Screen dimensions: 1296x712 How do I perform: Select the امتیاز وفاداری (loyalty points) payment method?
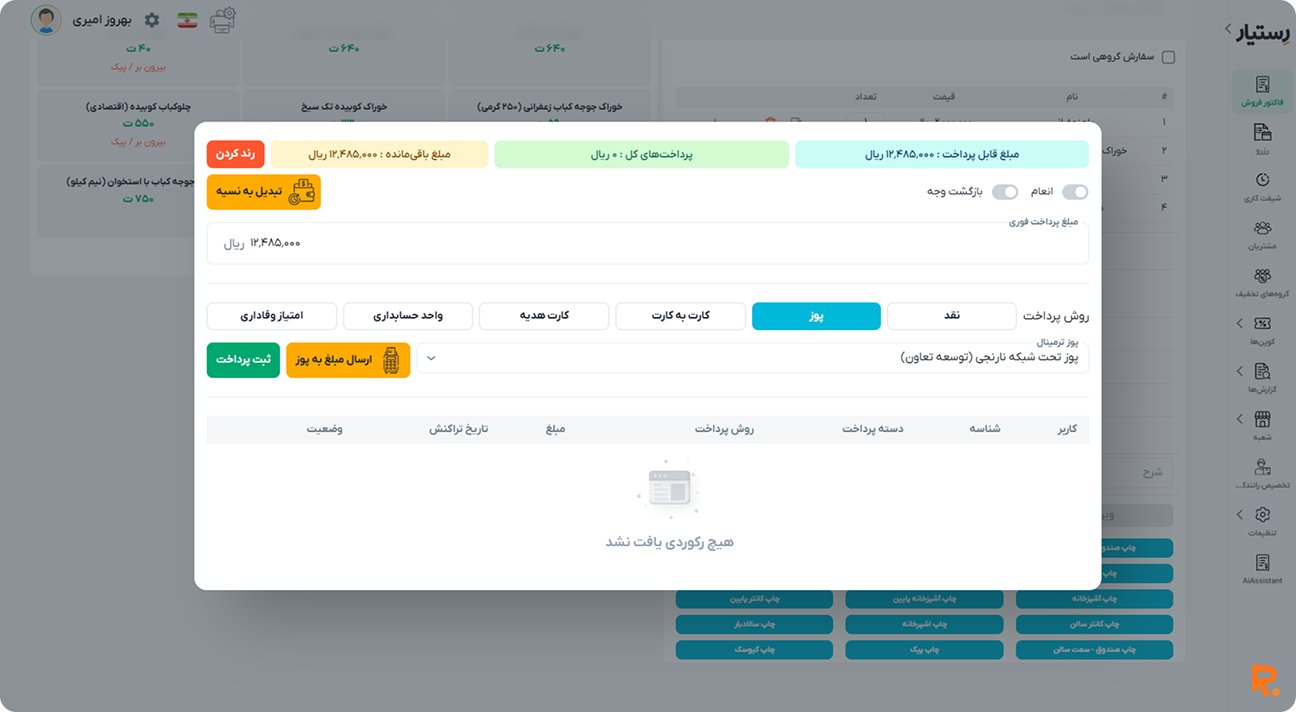point(272,316)
